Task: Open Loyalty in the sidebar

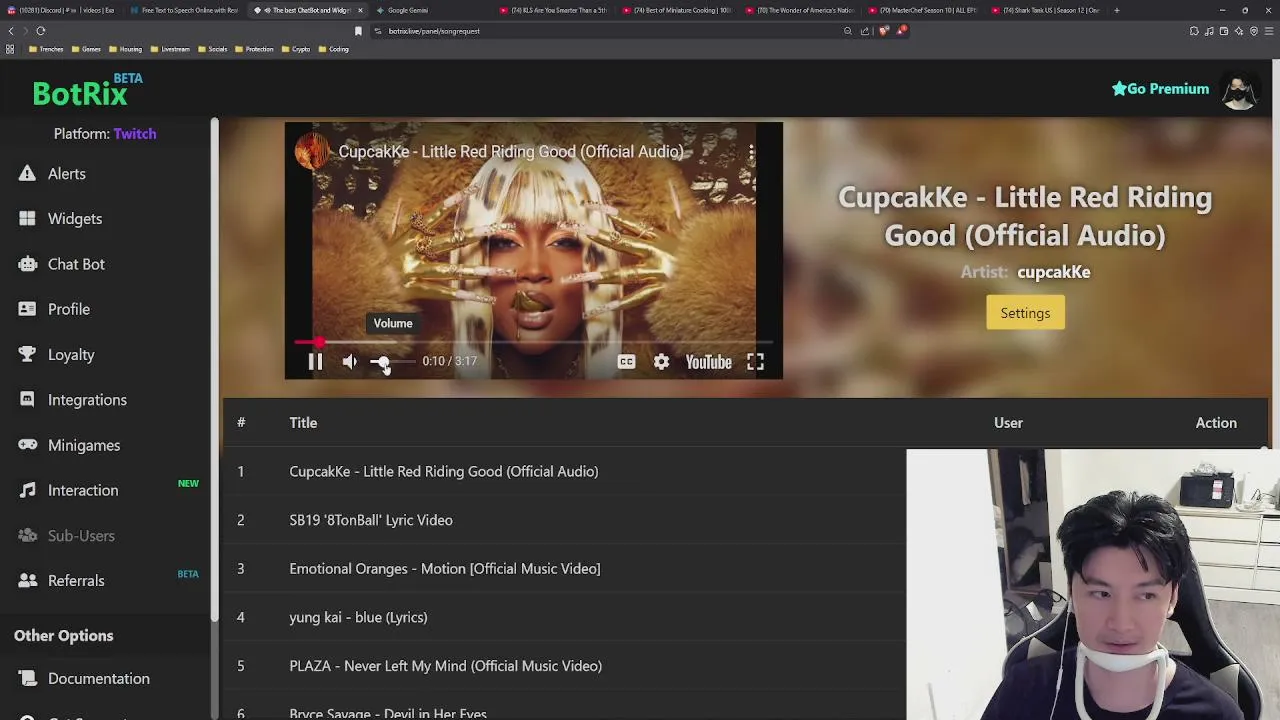Action: coord(71,355)
